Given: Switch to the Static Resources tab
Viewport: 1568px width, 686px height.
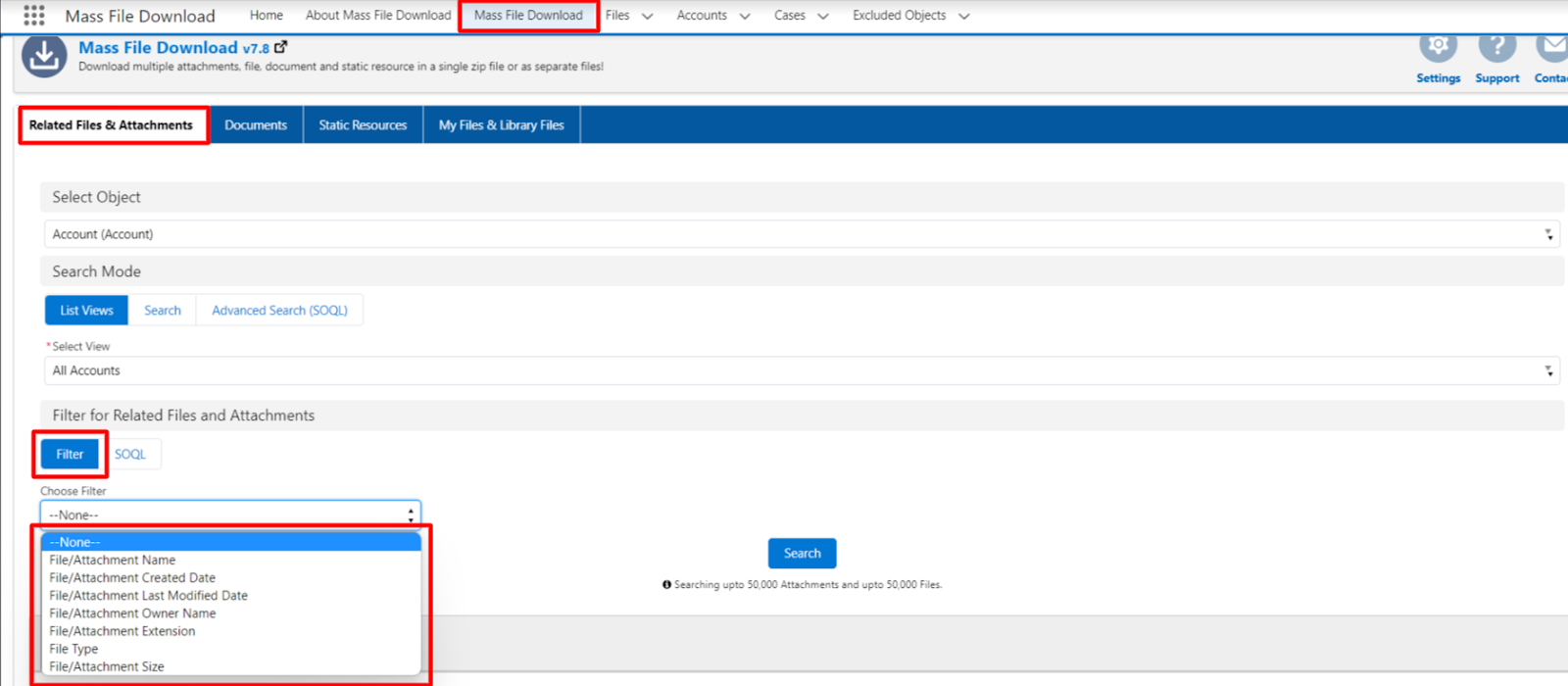Looking at the screenshot, I should tap(363, 125).
